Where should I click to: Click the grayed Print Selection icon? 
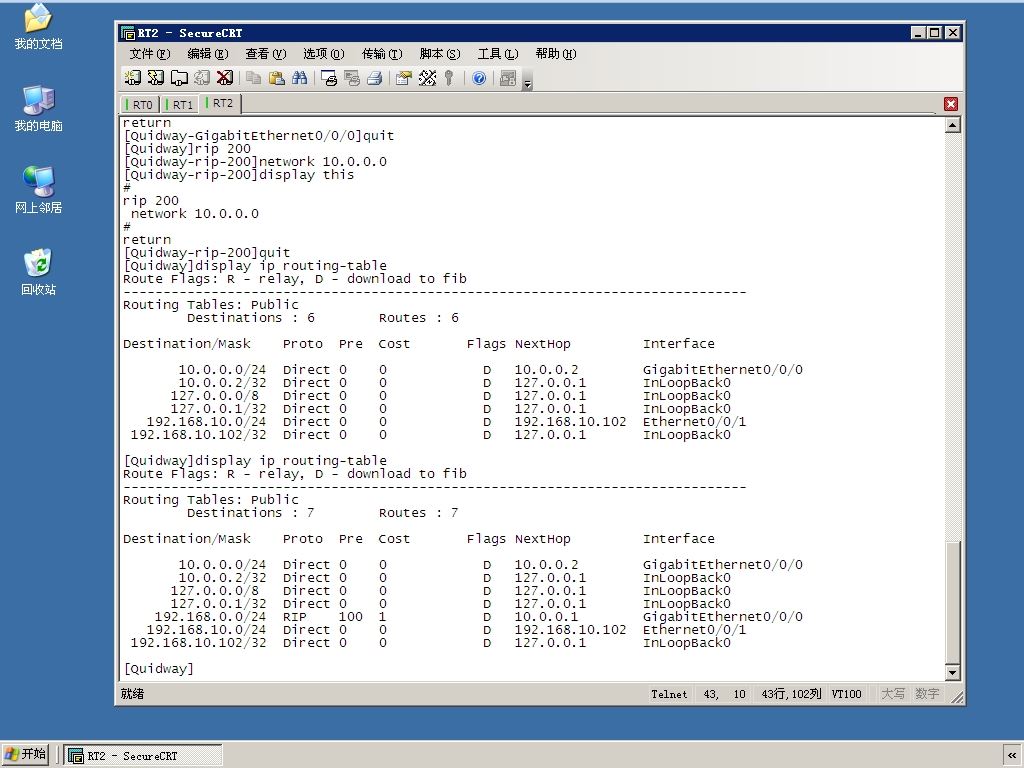(x=352, y=78)
